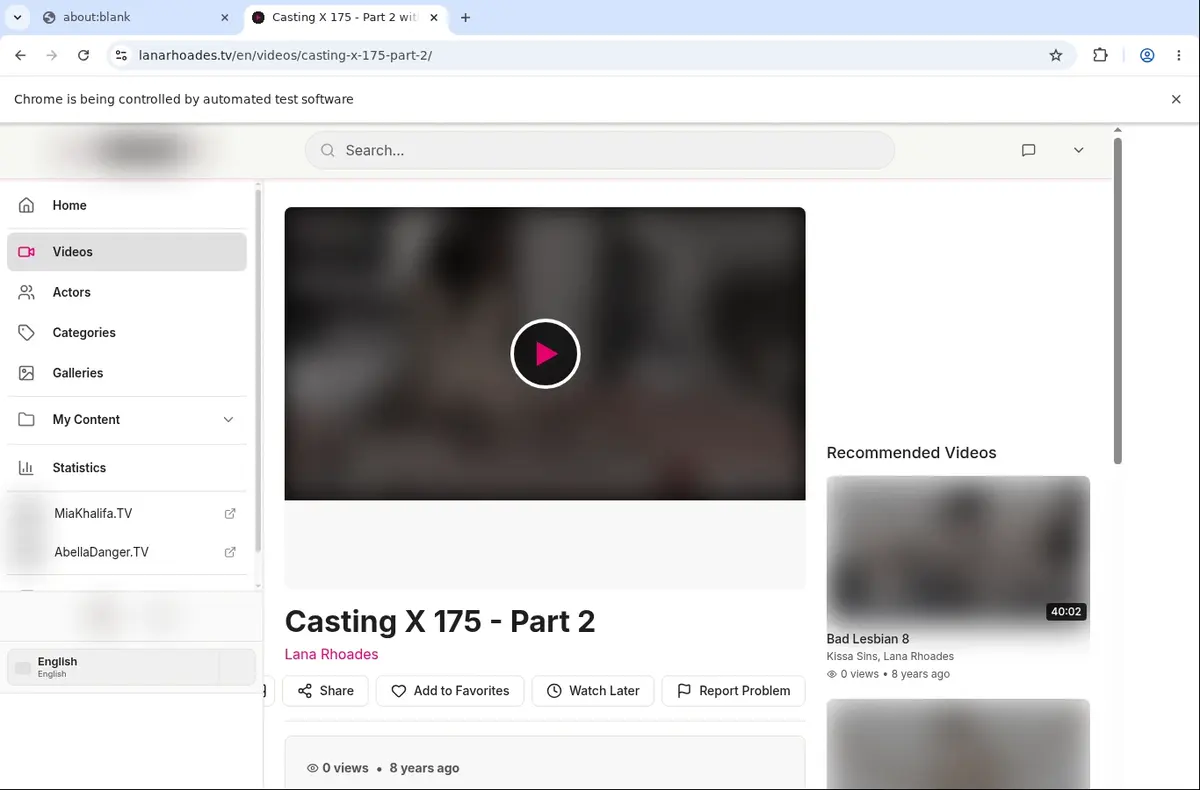Click the "Kissa Sins, Lana Rhoades" text
1200x790 pixels.
890,657
